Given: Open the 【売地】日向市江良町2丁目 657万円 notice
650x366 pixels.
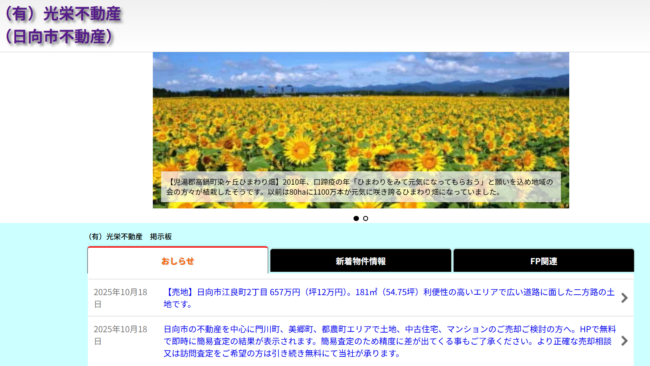Looking at the screenshot, I should pos(389,298).
